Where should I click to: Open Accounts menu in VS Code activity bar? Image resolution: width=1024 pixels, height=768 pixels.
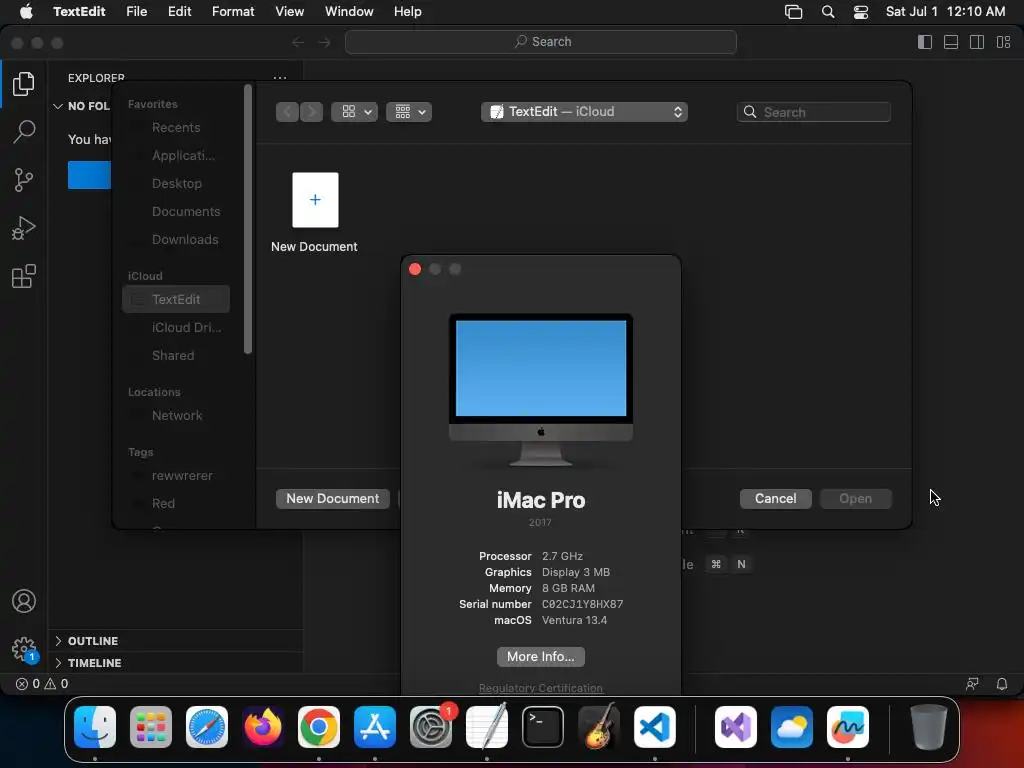coord(24,601)
